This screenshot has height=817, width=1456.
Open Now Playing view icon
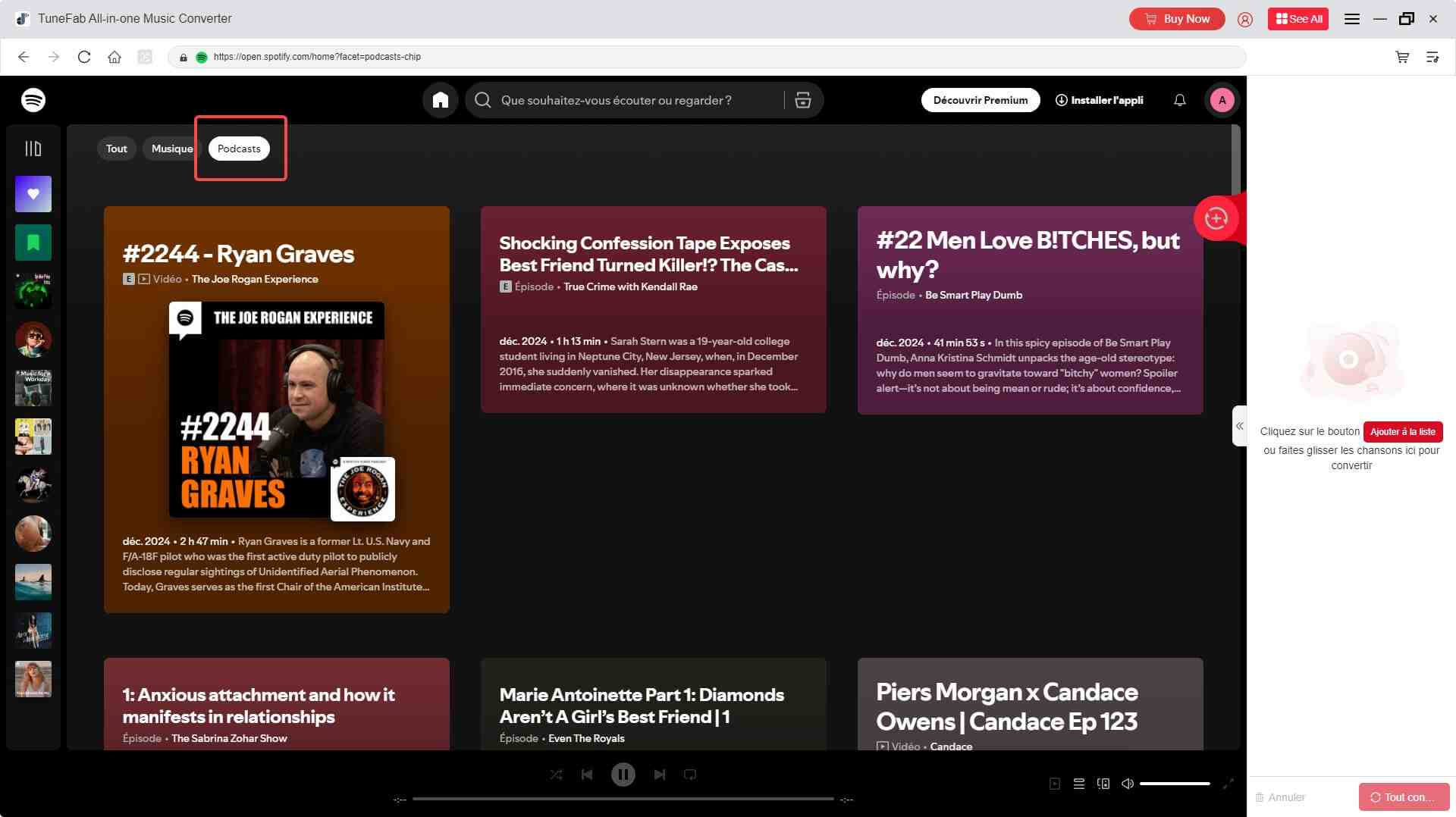pos(1055,784)
